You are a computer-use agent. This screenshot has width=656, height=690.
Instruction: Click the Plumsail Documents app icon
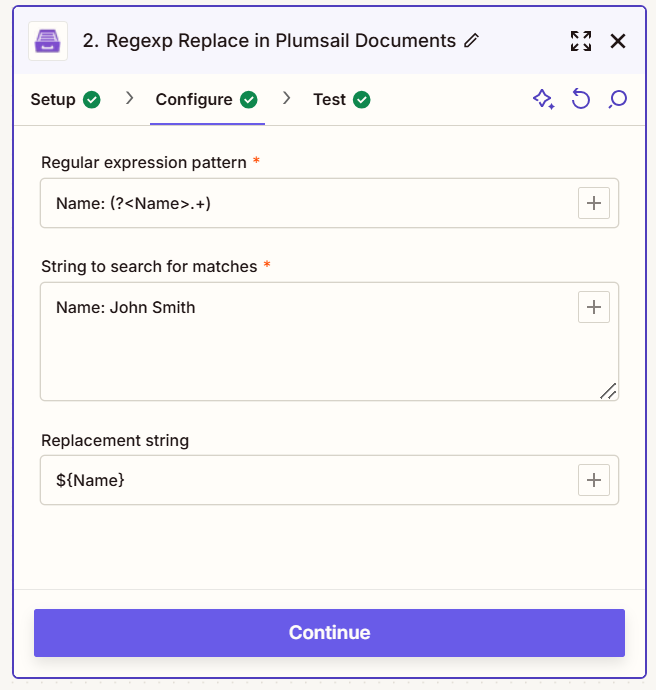[x=48, y=41]
